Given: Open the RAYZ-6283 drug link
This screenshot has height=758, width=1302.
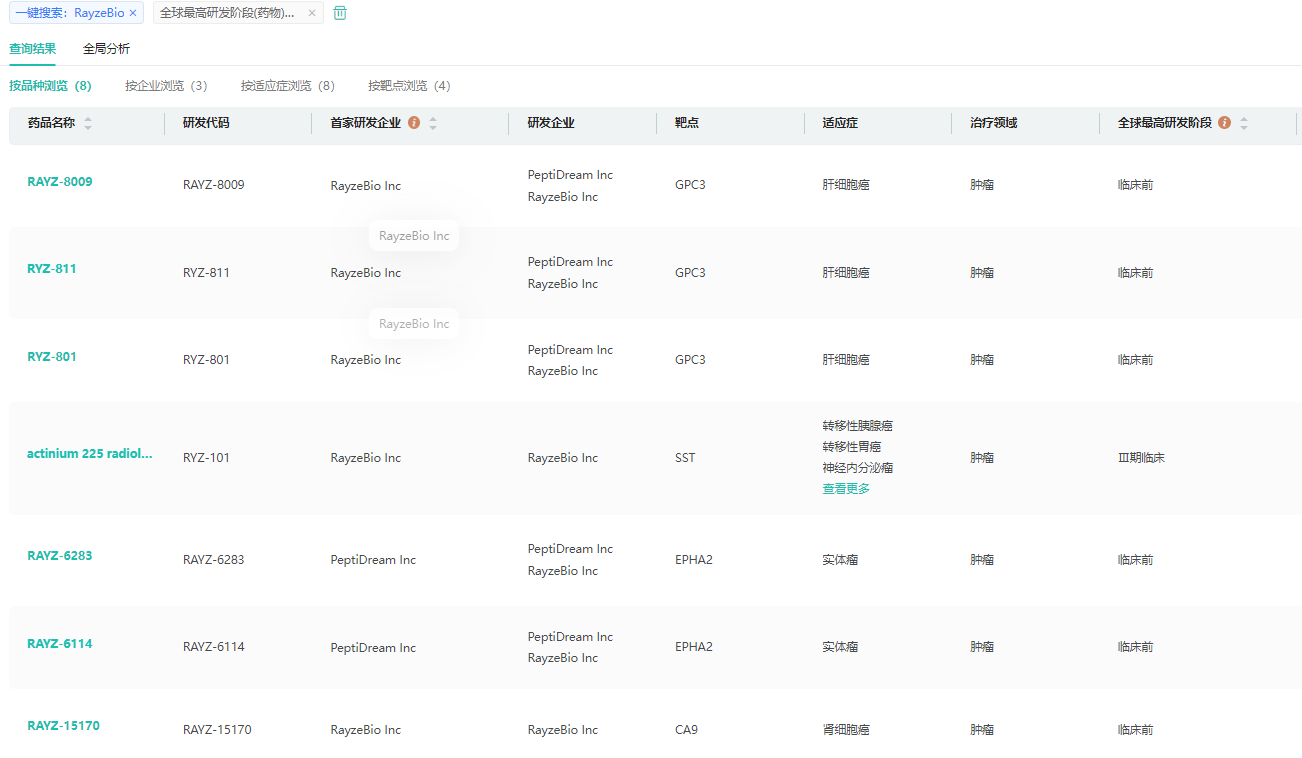Looking at the screenshot, I should [x=60, y=556].
